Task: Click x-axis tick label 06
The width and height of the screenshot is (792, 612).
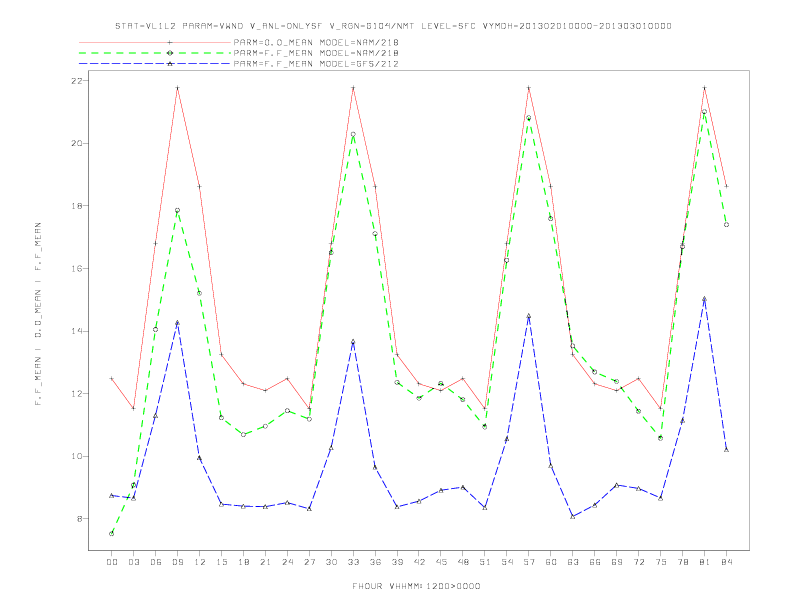Action: pyautogui.click(x=156, y=562)
